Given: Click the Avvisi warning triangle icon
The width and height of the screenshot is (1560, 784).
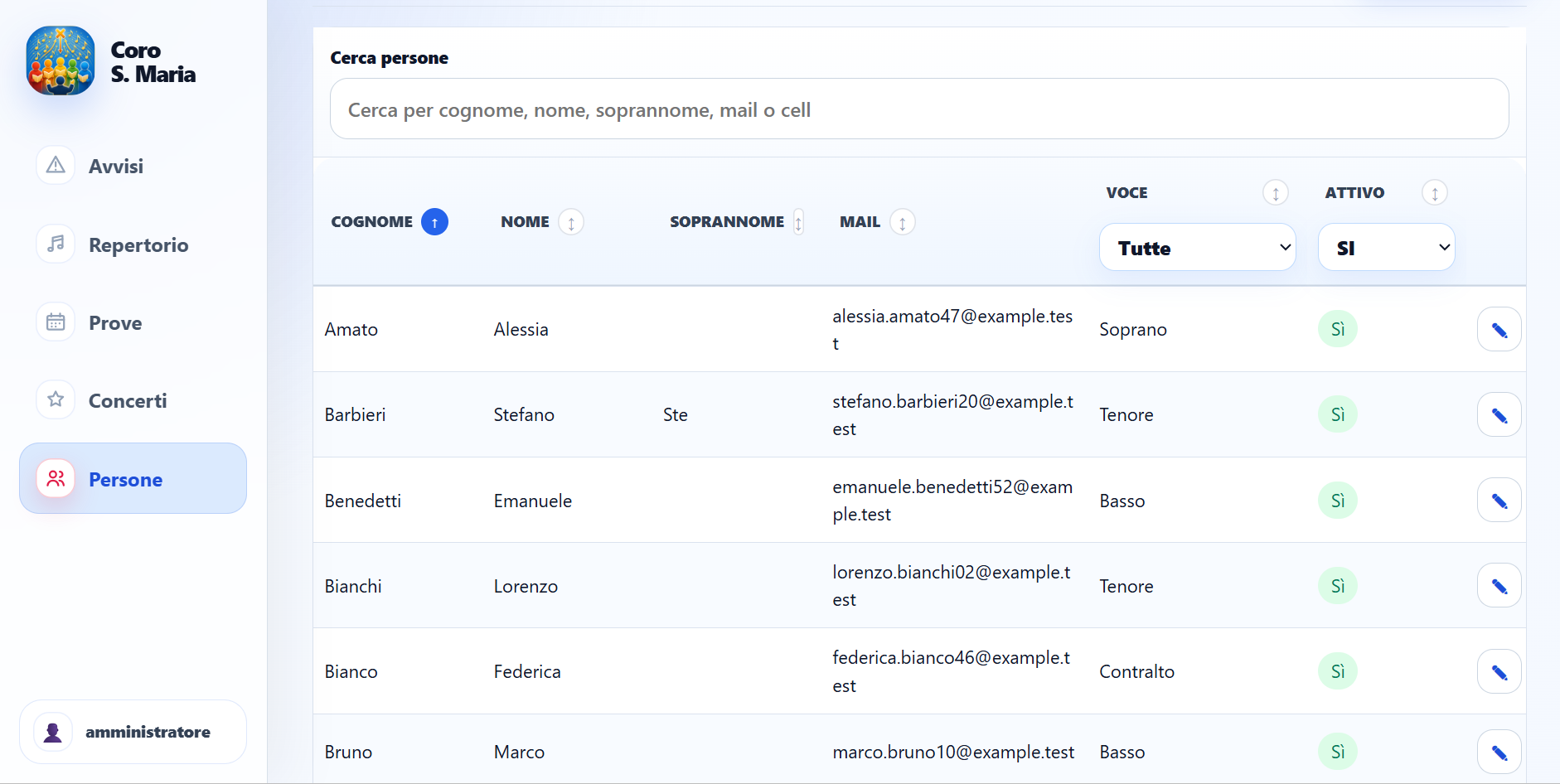Looking at the screenshot, I should coord(56,165).
